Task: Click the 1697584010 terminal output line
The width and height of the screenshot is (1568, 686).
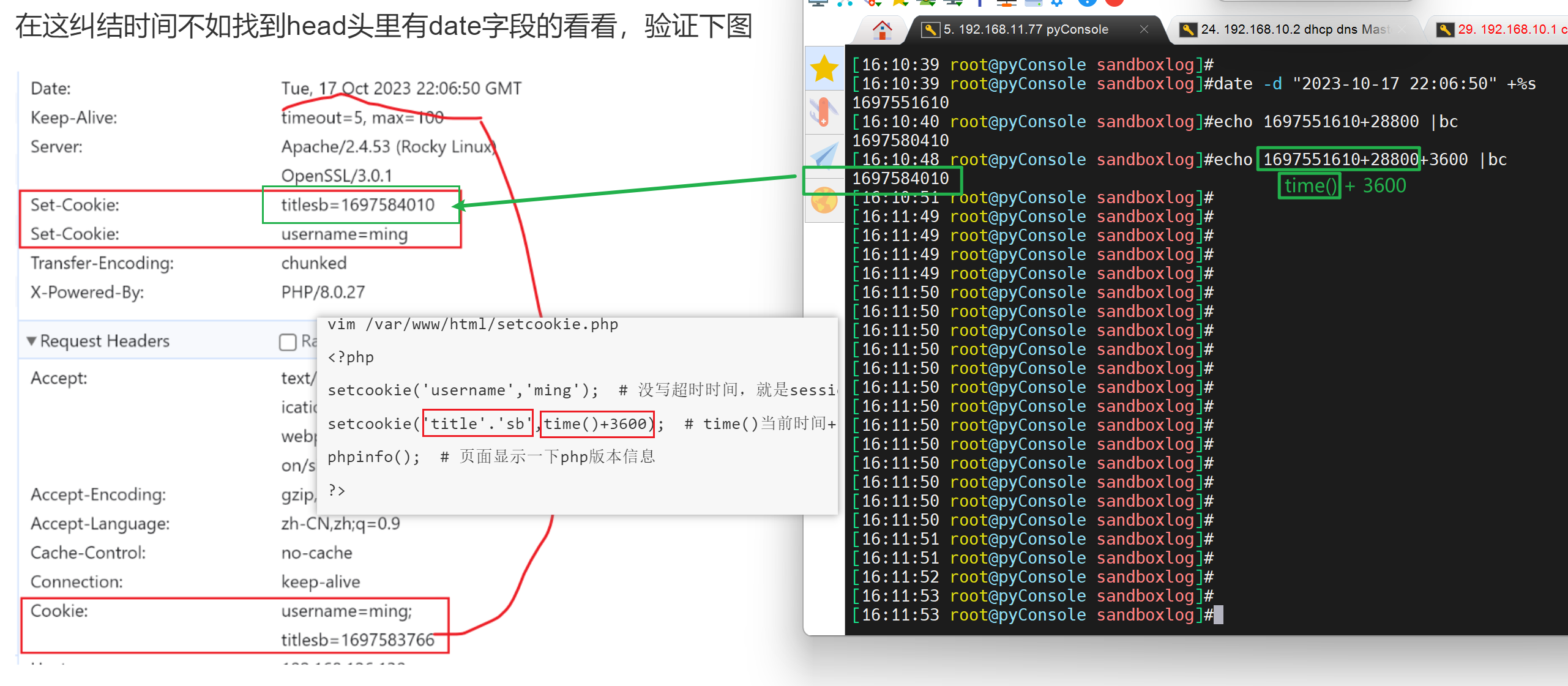Action: 900,179
